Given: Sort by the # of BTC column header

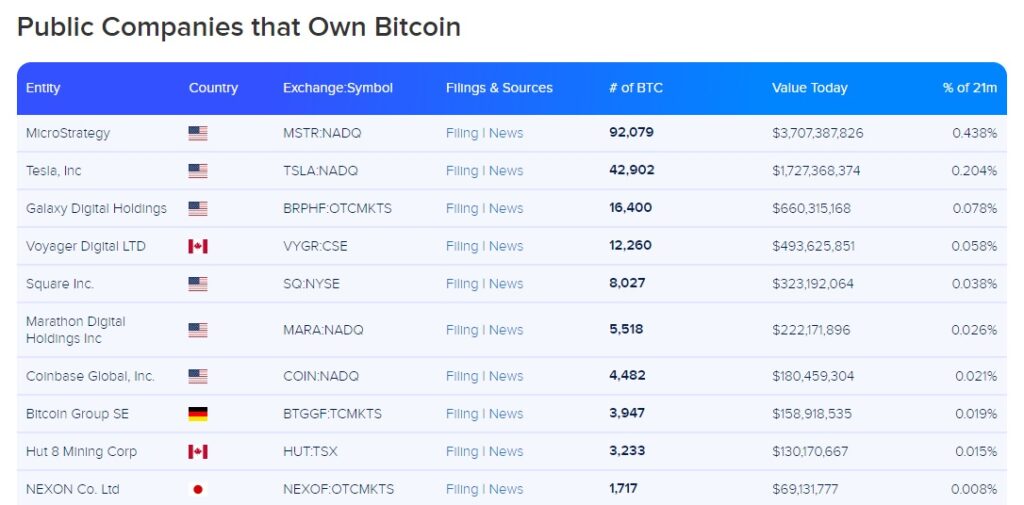Looking at the screenshot, I should pyautogui.click(x=635, y=88).
